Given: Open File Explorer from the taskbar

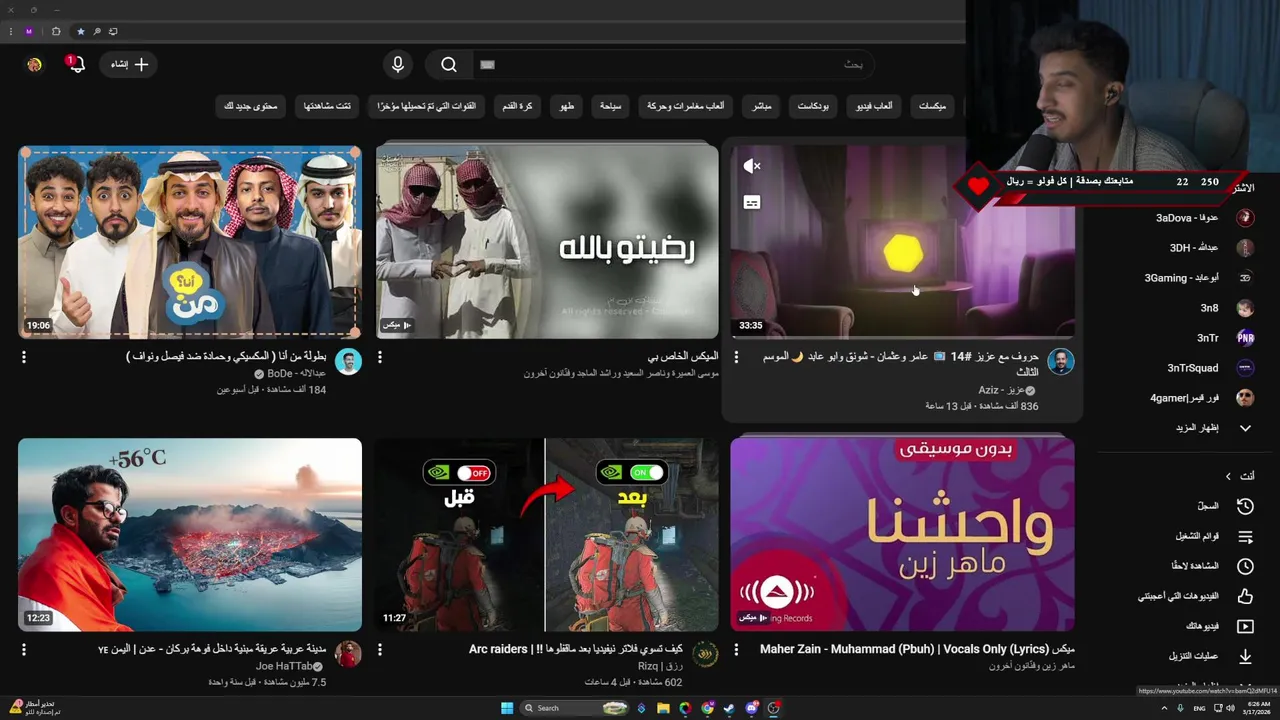Looking at the screenshot, I should pos(663,708).
